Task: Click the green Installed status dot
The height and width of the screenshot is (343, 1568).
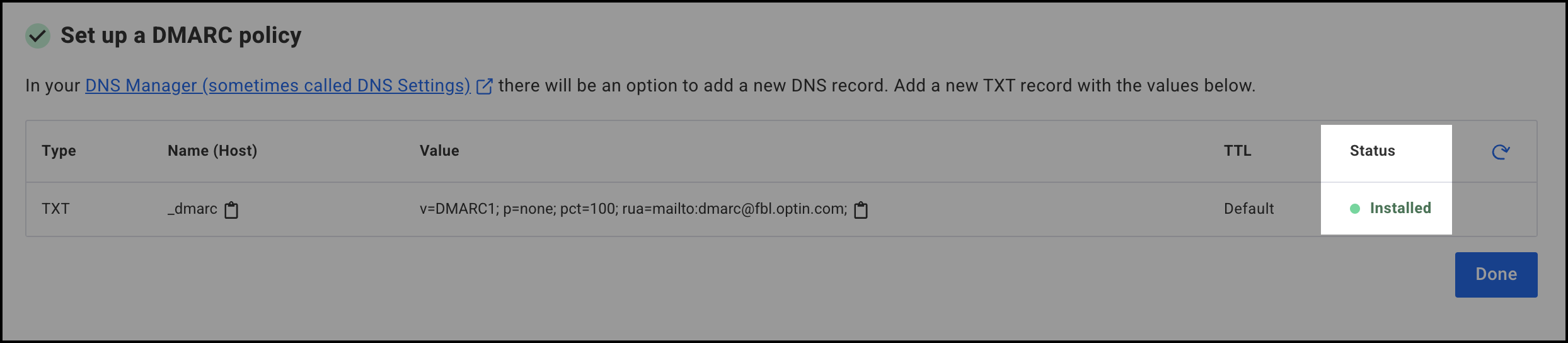Action: click(1354, 209)
